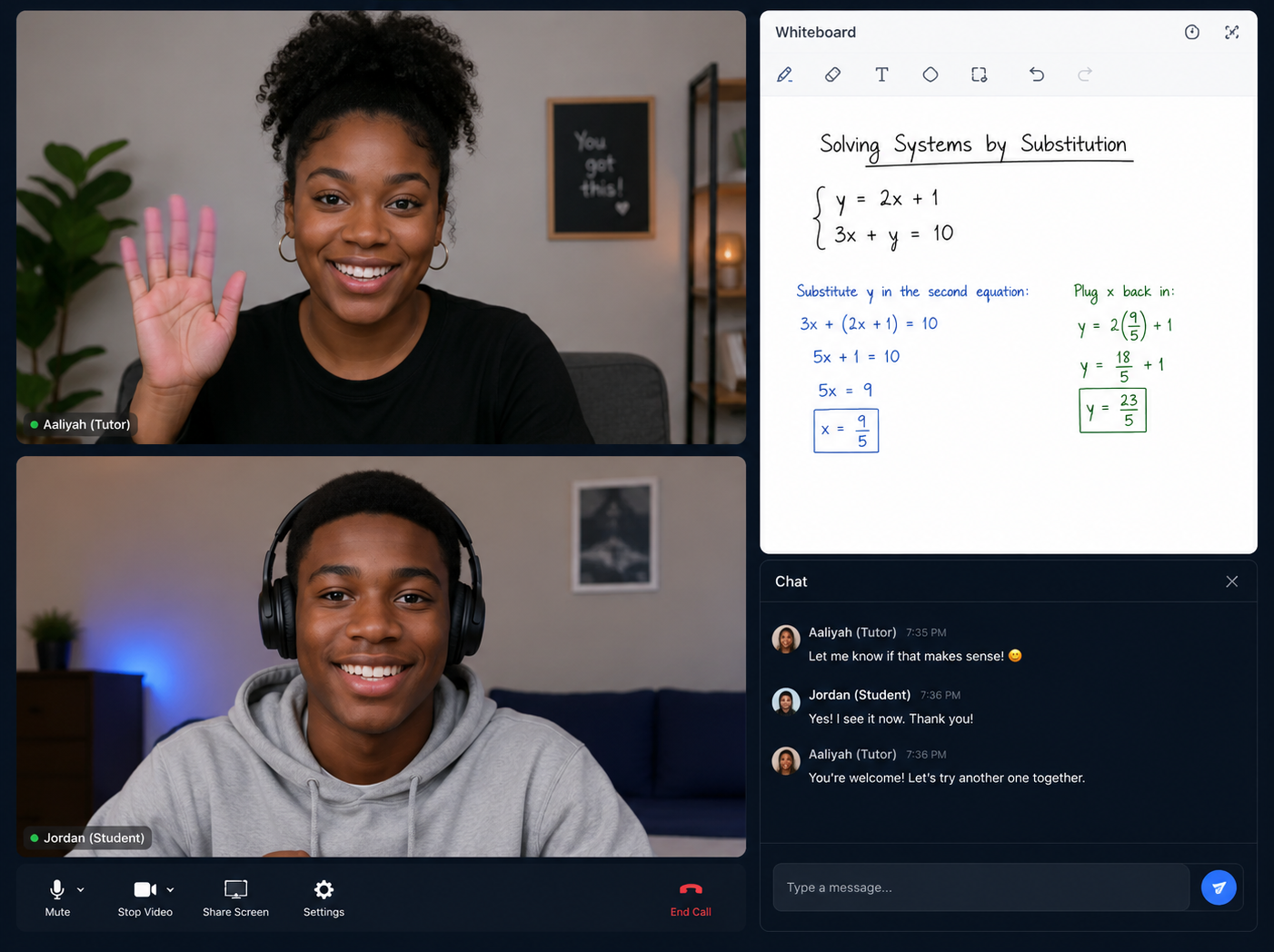Click the "Solving Systems by Substitution" whiteboard title
The height and width of the screenshot is (952, 1274).
[x=974, y=146]
